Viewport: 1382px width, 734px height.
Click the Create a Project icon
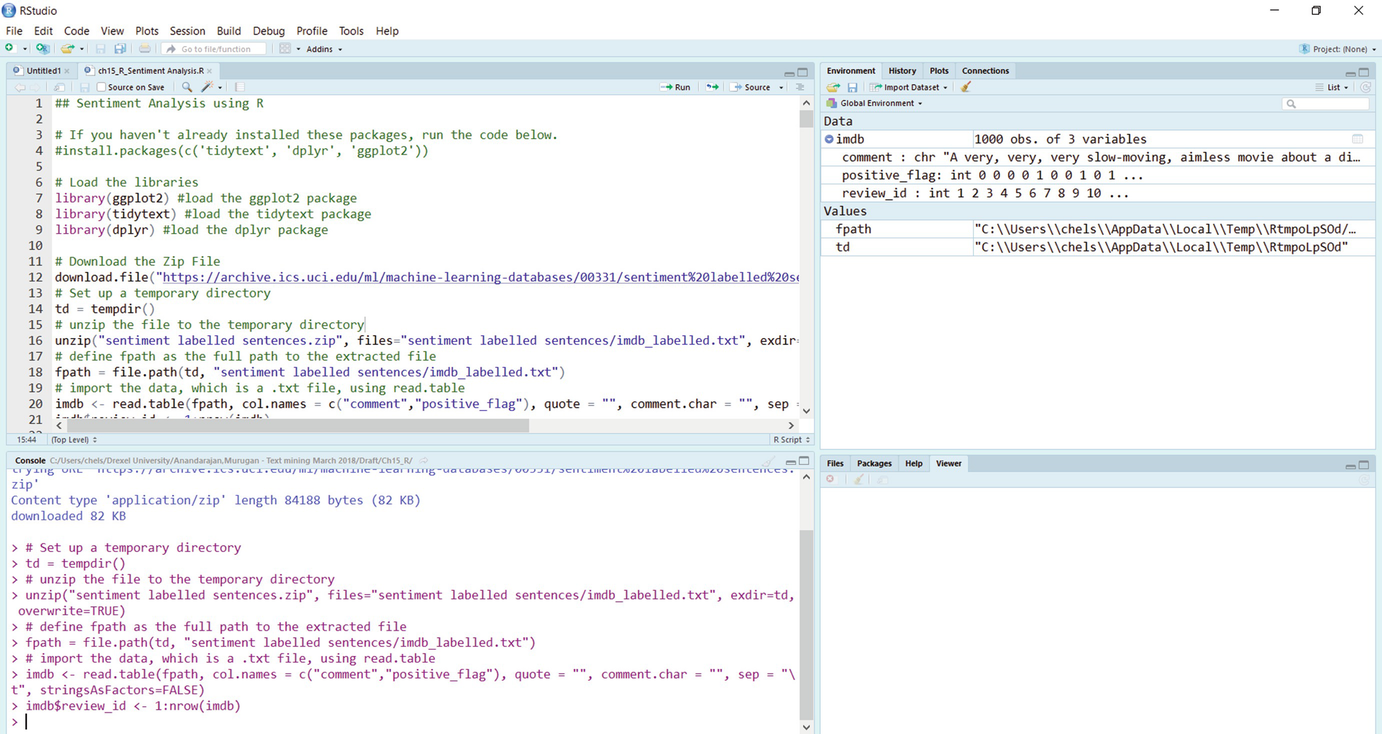[42, 48]
